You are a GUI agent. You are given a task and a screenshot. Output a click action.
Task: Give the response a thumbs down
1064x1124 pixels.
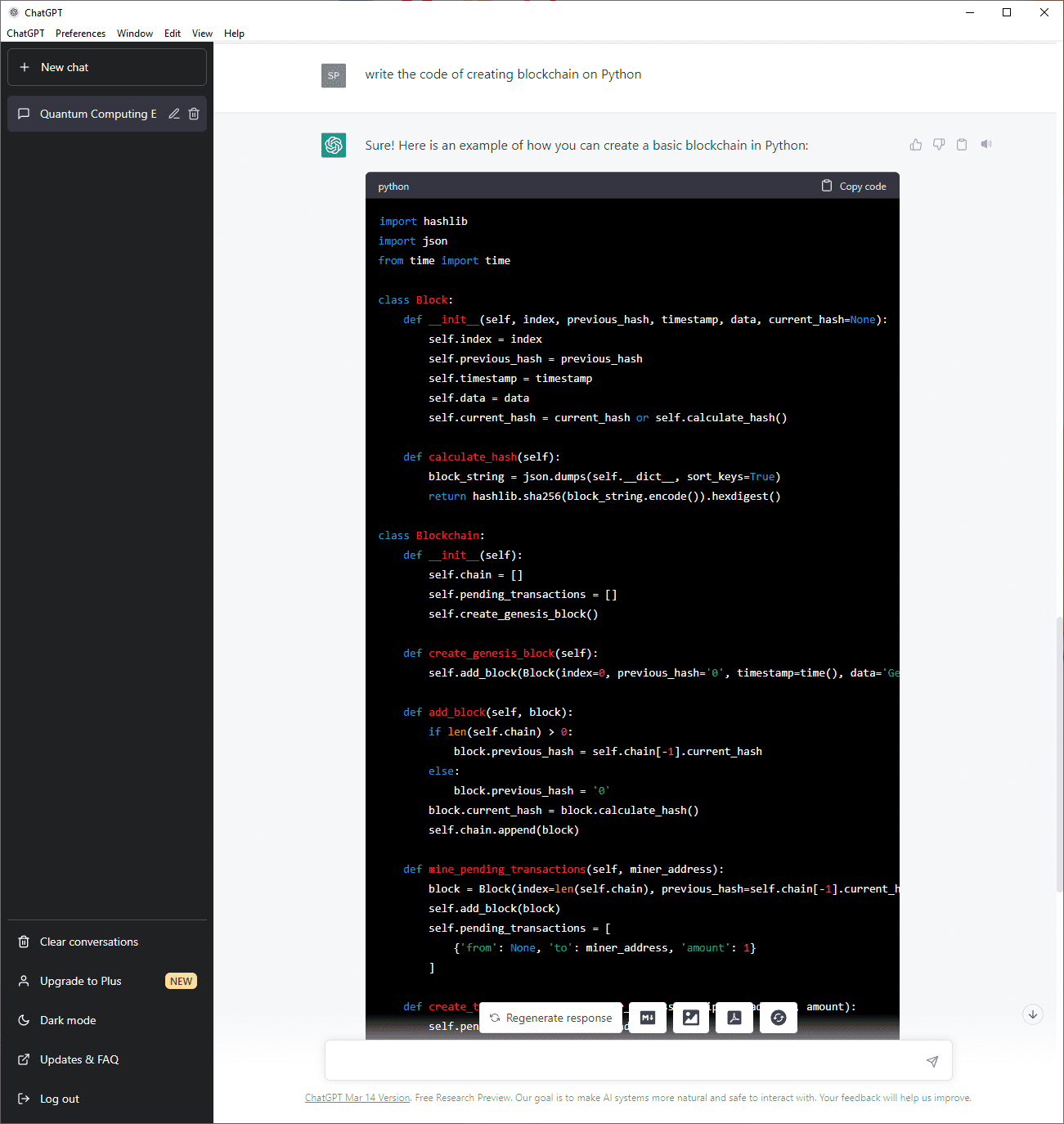point(939,145)
